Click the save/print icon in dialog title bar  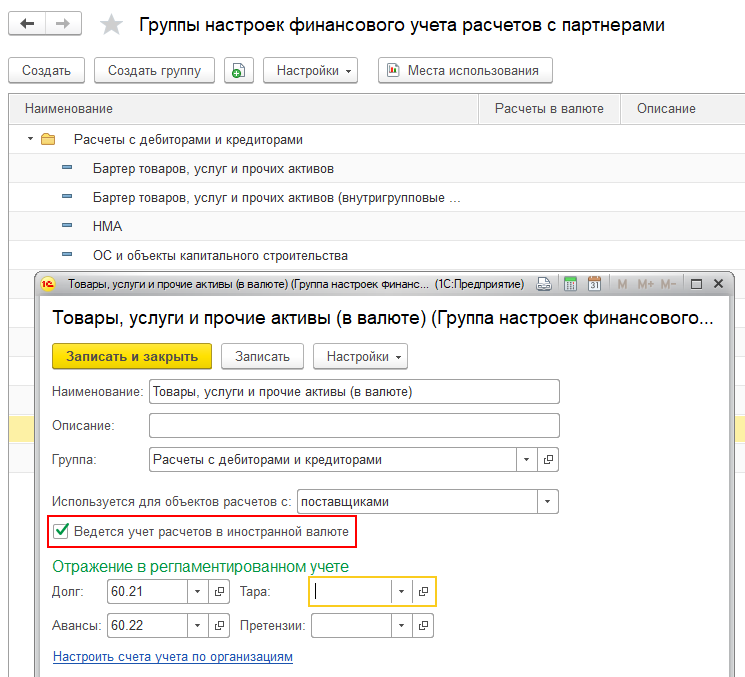(x=544, y=284)
